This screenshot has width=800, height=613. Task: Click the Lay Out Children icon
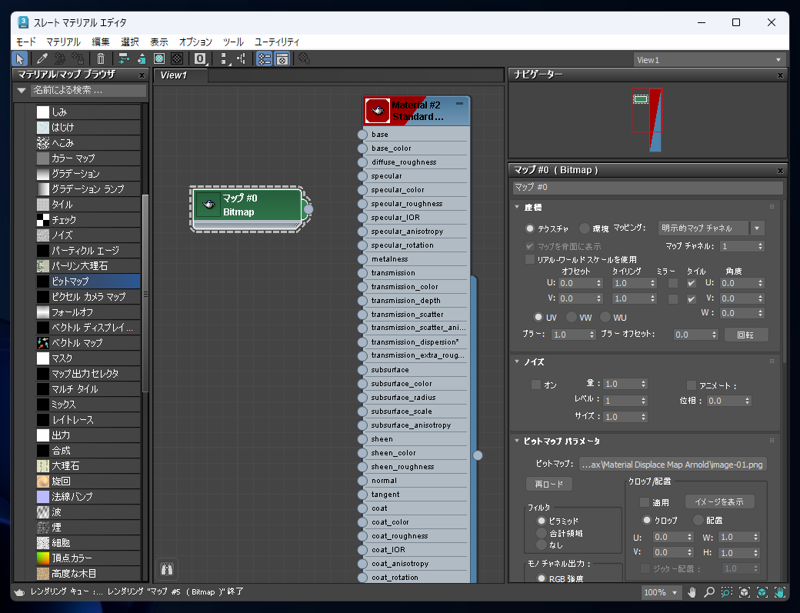pyautogui.click(x=241, y=59)
